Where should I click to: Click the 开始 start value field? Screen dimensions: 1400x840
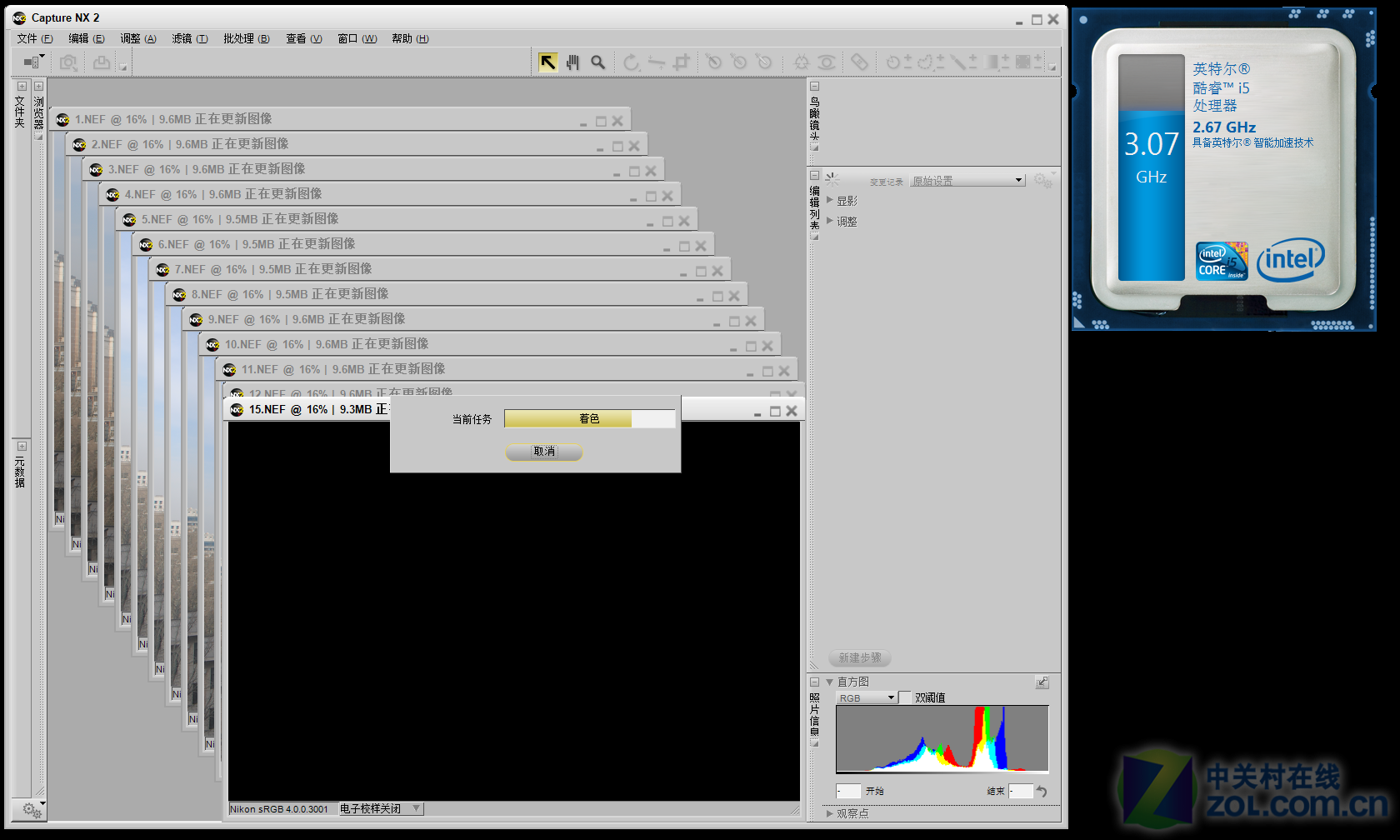pos(848,791)
